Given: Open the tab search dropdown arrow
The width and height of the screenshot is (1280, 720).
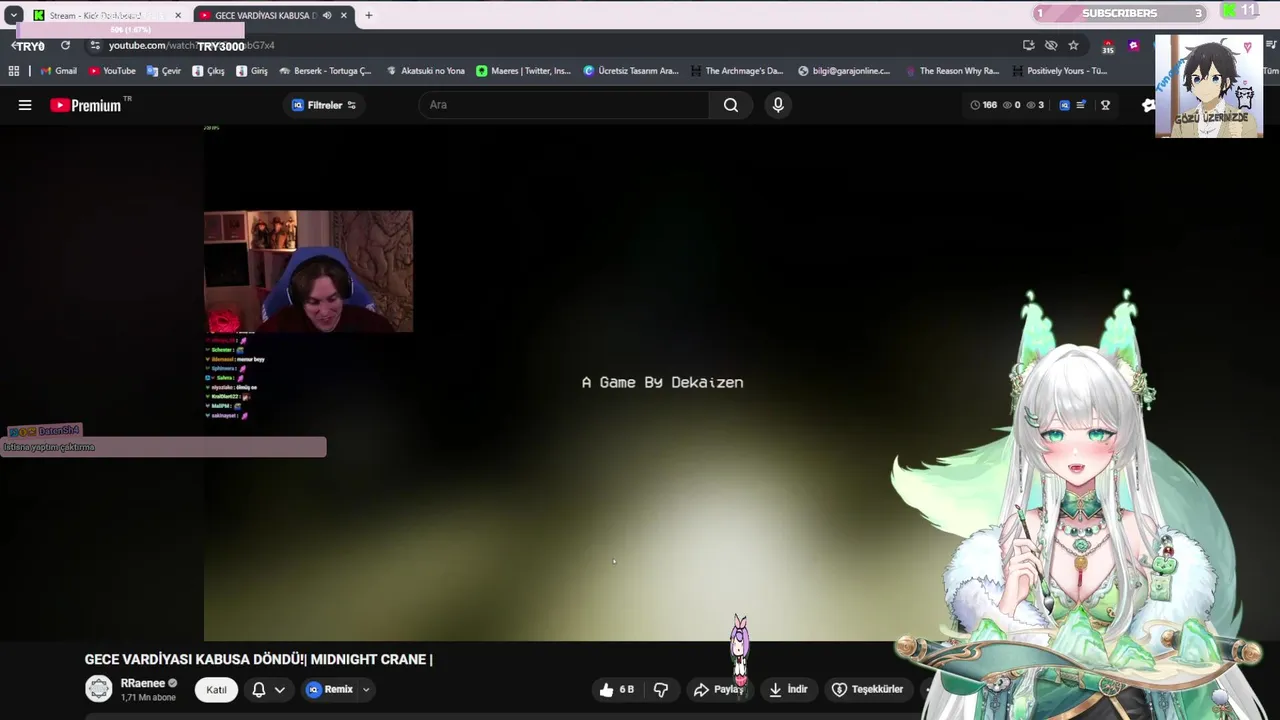Looking at the screenshot, I should (x=13, y=15).
